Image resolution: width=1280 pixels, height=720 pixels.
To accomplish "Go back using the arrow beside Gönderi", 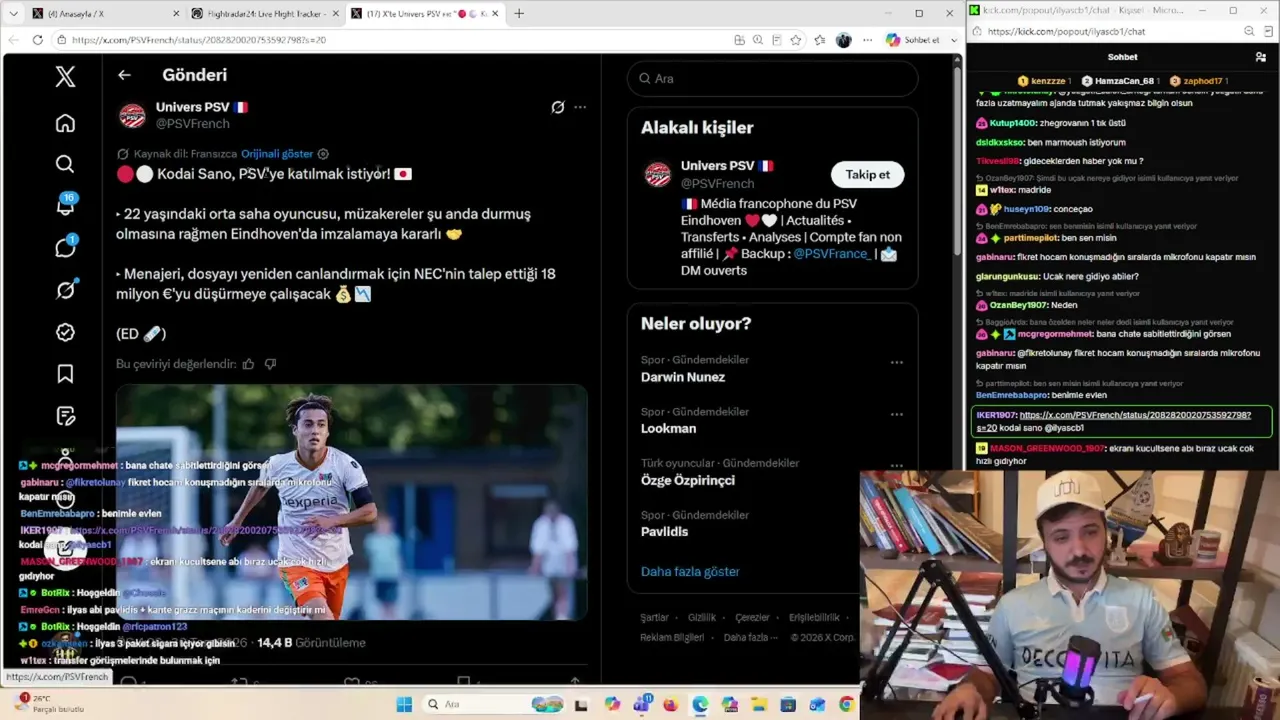I will [124, 75].
